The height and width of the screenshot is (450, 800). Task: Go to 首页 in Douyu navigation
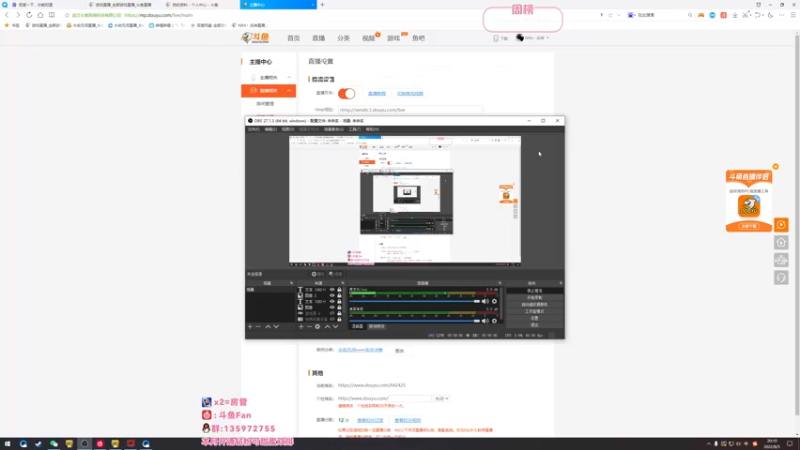tap(293, 38)
